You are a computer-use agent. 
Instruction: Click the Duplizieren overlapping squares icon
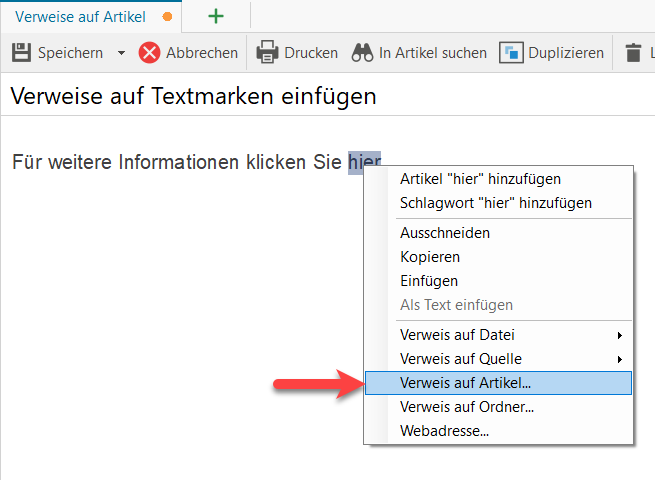[511, 53]
